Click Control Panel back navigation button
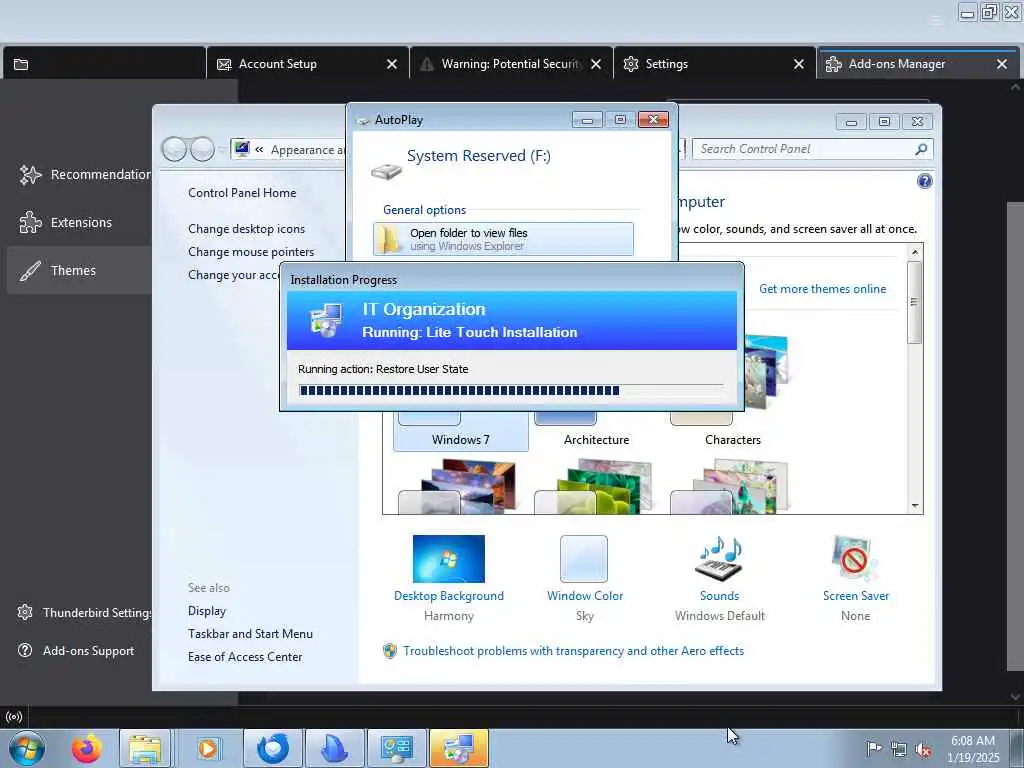1024x768 pixels. pos(174,150)
